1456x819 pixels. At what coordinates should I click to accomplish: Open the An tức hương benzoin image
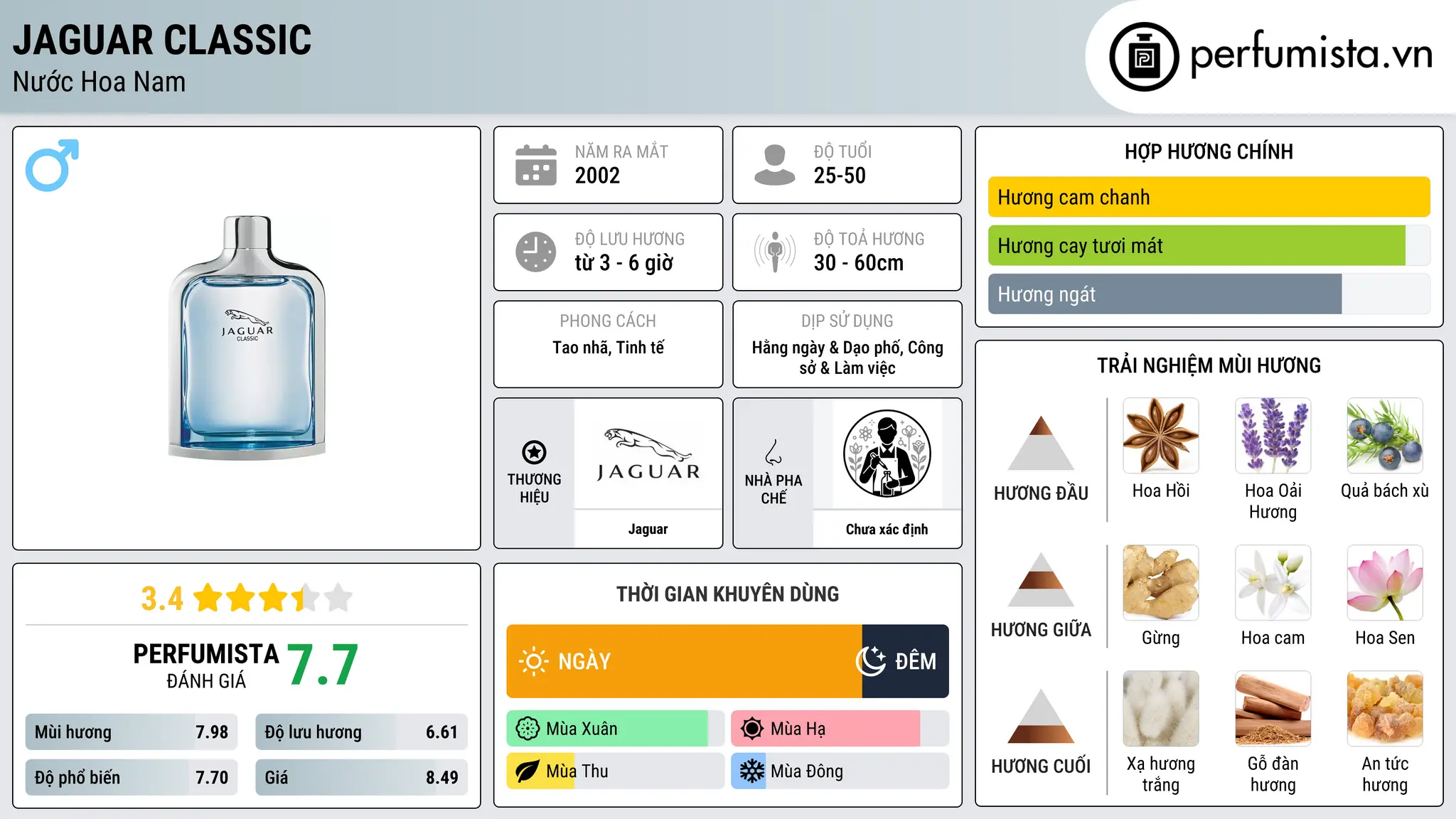[1385, 709]
